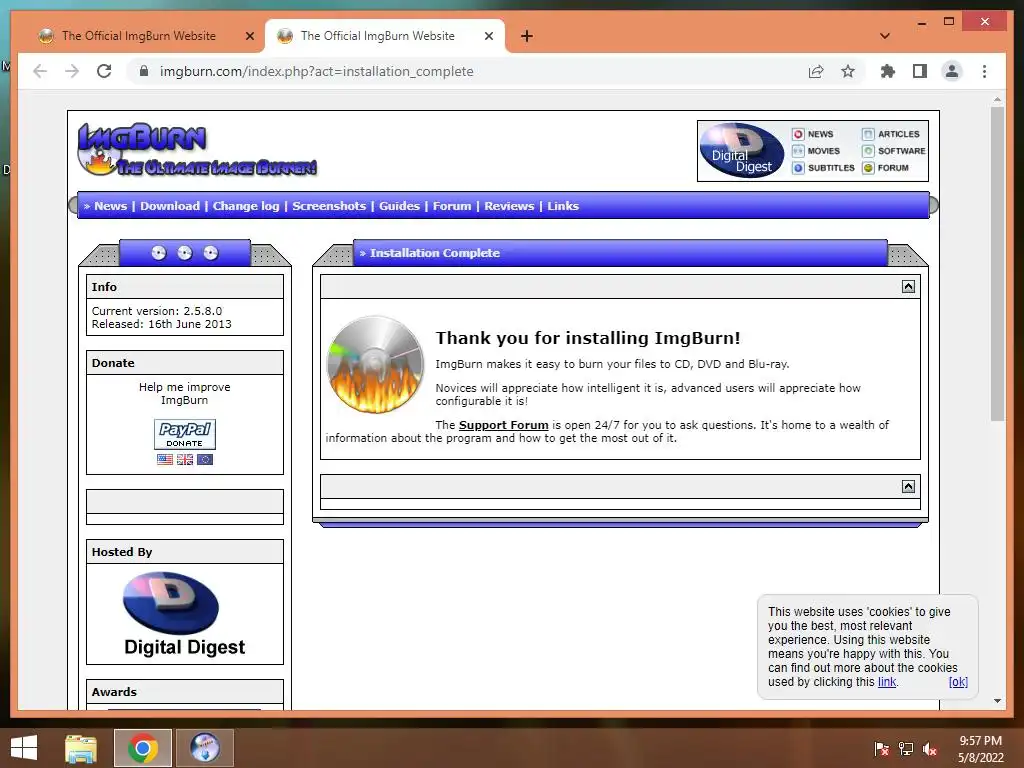Click the Chrome taskbar icon
The height and width of the screenshot is (768, 1024).
[143, 748]
